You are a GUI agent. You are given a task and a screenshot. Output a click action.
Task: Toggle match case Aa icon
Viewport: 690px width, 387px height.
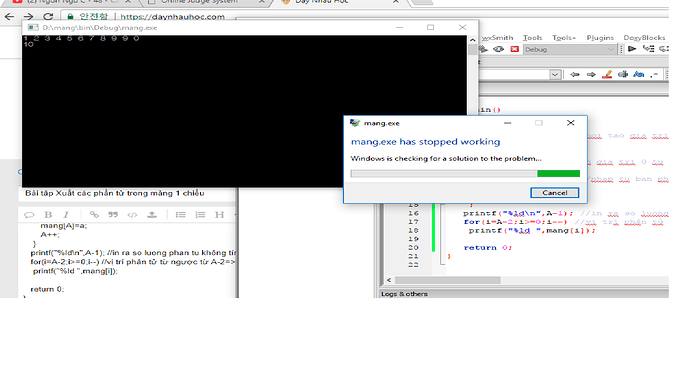click(639, 74)
